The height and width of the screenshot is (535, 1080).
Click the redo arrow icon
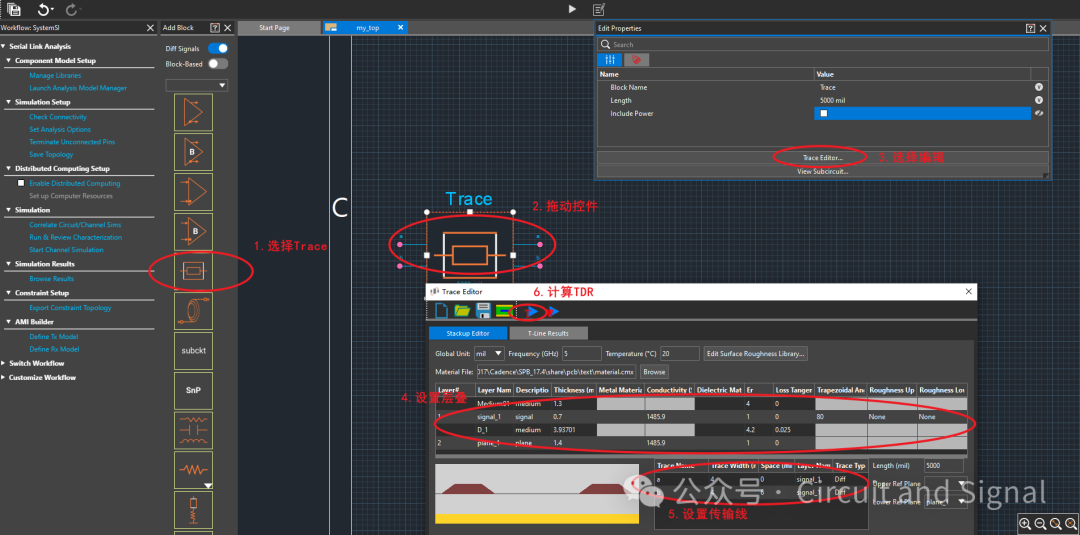coord(71,10)
